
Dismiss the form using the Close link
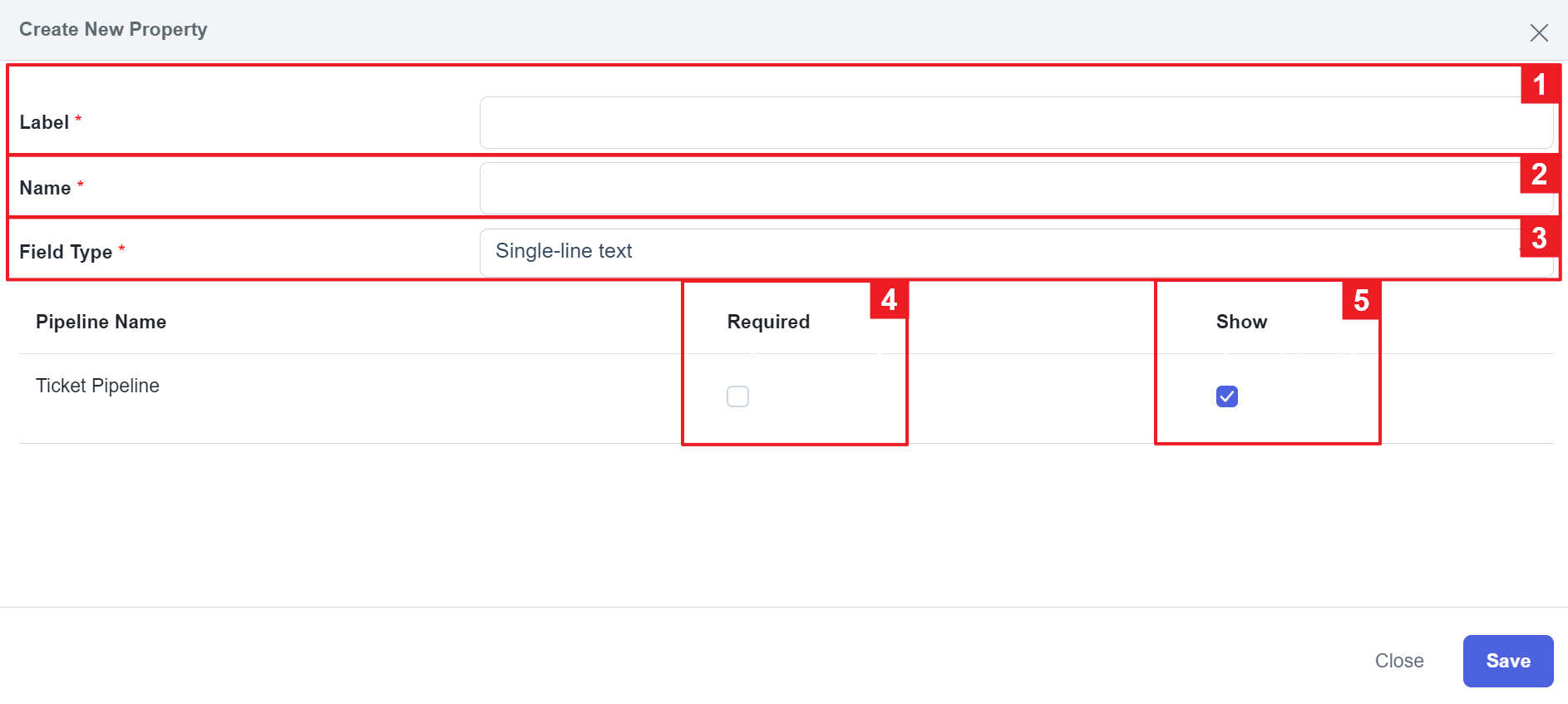[x=1399, y=661]
